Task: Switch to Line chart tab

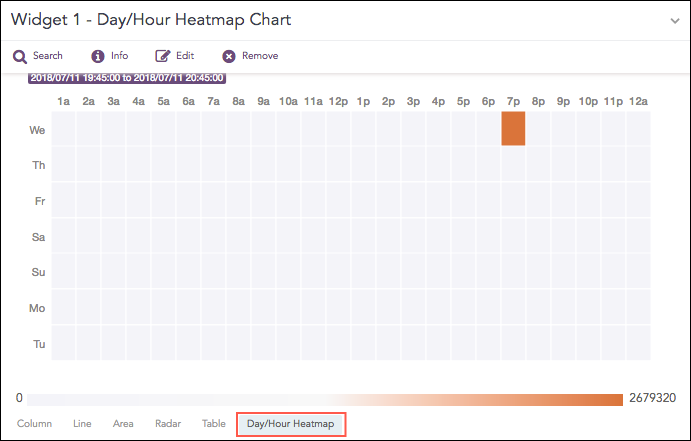Action: click(82, 424)
